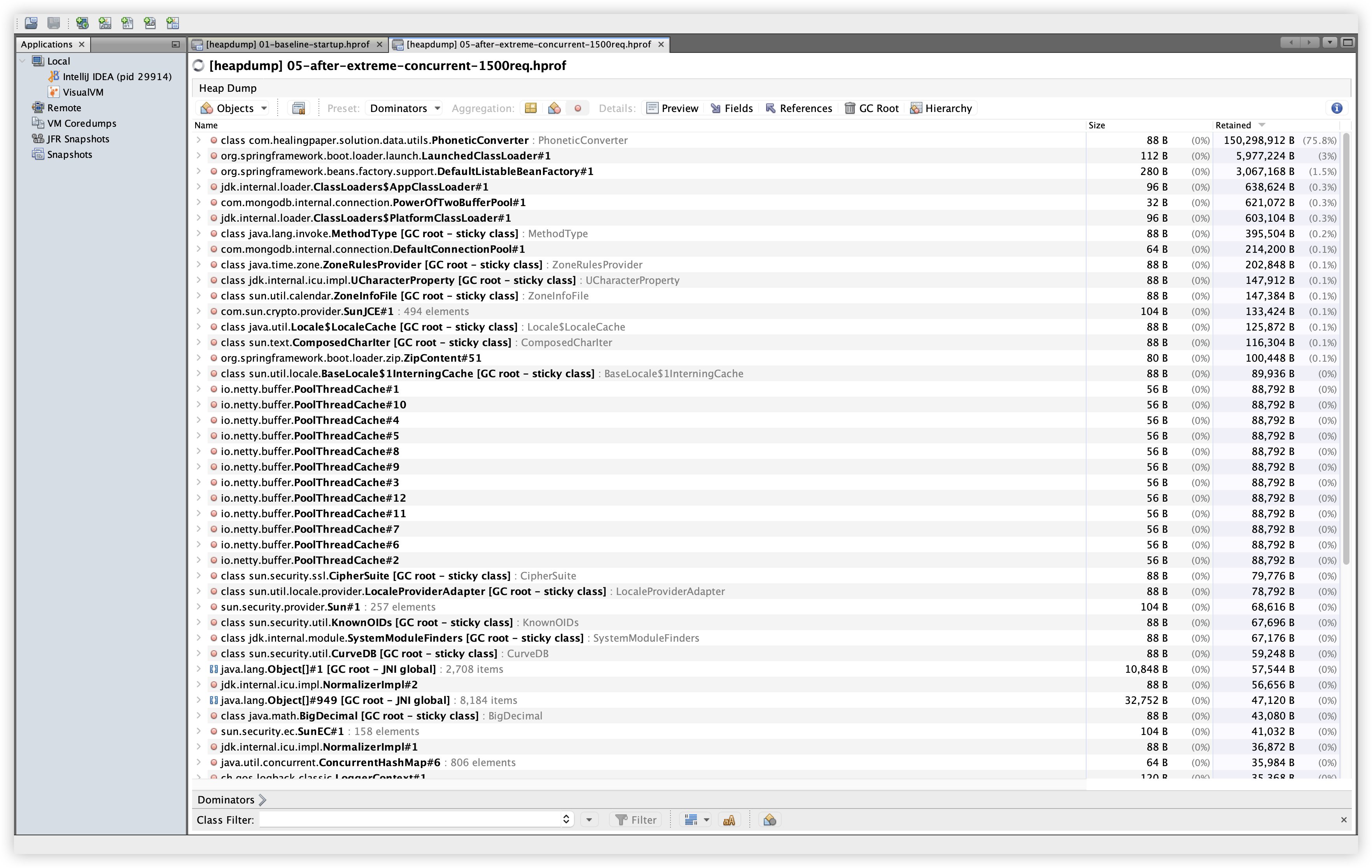Click Add Remote Host toolbar icon
1372x868 pixels.
tap(82, 23)
